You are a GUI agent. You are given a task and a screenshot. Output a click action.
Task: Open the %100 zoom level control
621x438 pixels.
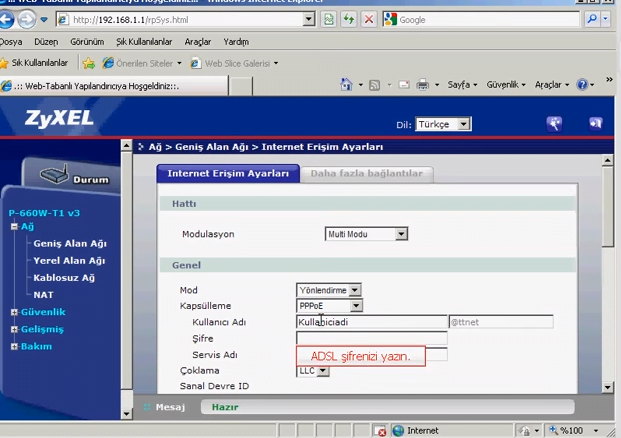[x=573, y=430]
